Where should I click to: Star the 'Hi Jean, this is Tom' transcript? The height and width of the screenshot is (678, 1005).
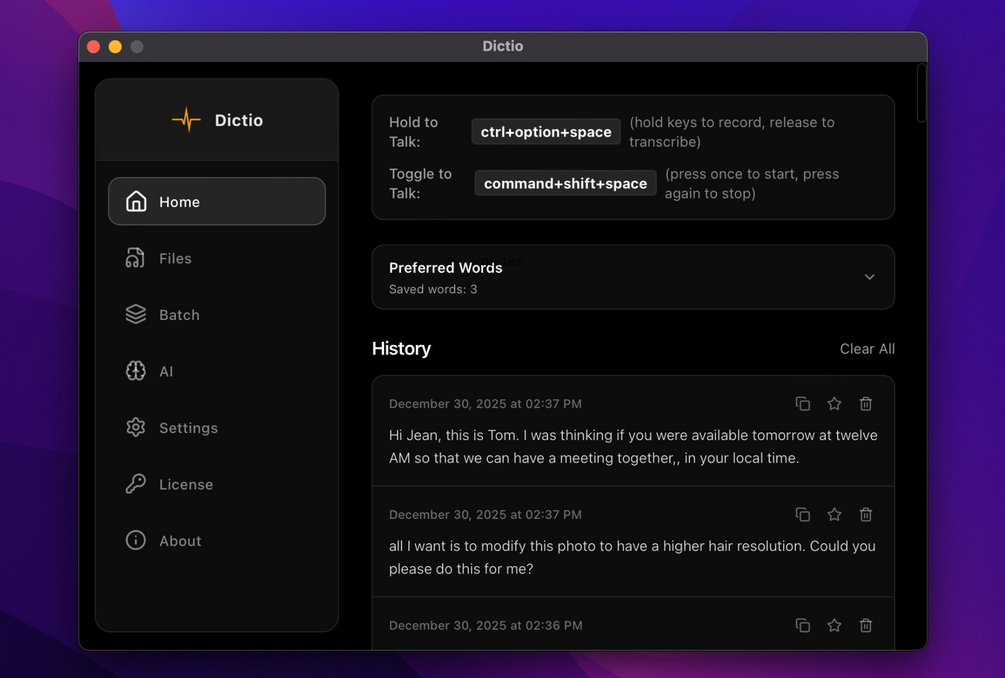point(834,404)
